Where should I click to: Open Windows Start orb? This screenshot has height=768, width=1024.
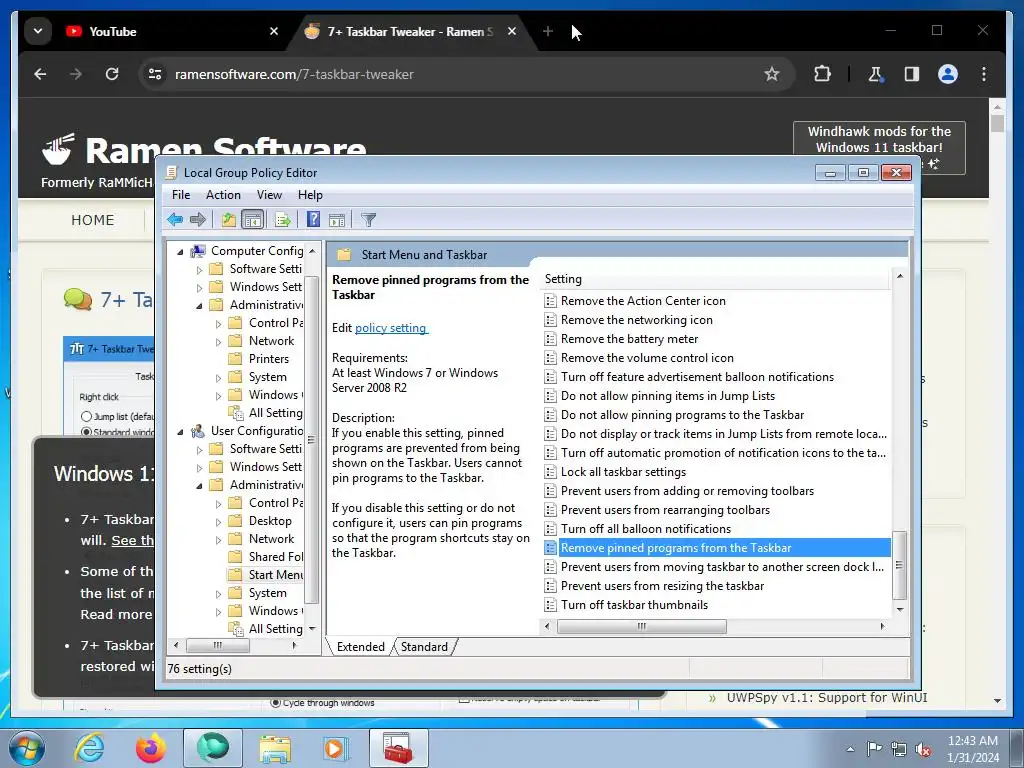[x=26, y=748]
